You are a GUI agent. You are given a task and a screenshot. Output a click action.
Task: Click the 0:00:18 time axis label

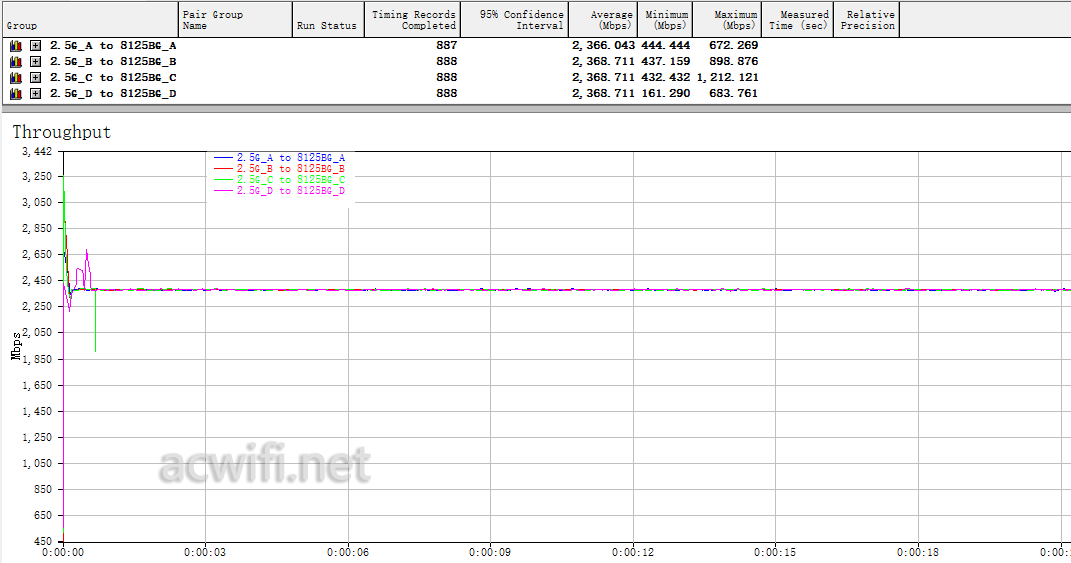point(918,552)
